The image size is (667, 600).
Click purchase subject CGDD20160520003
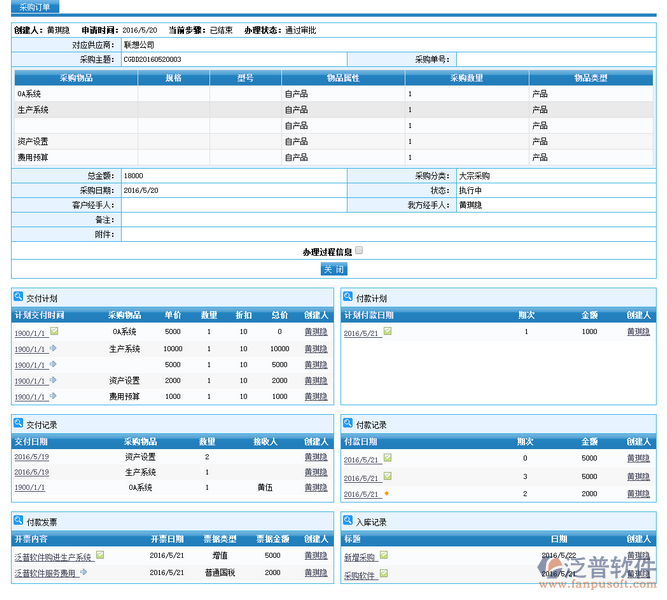pos(152,59)
